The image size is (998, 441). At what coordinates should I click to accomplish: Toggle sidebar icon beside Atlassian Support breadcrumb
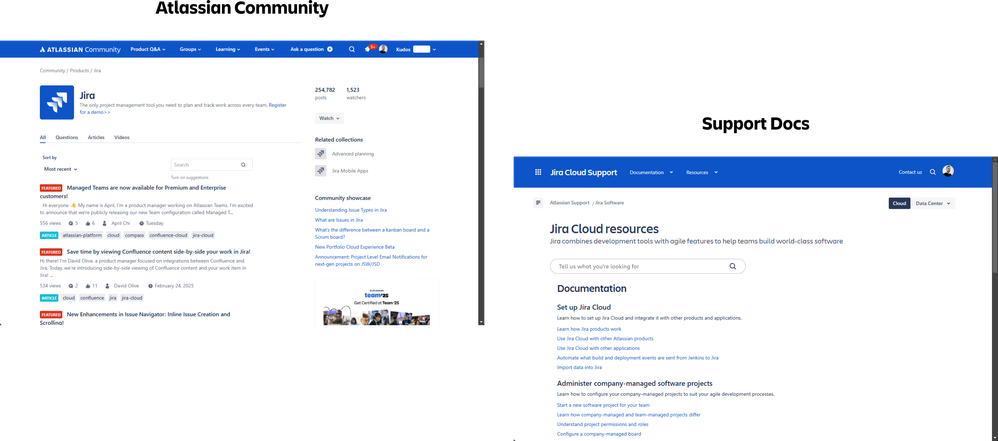(538, 202)
